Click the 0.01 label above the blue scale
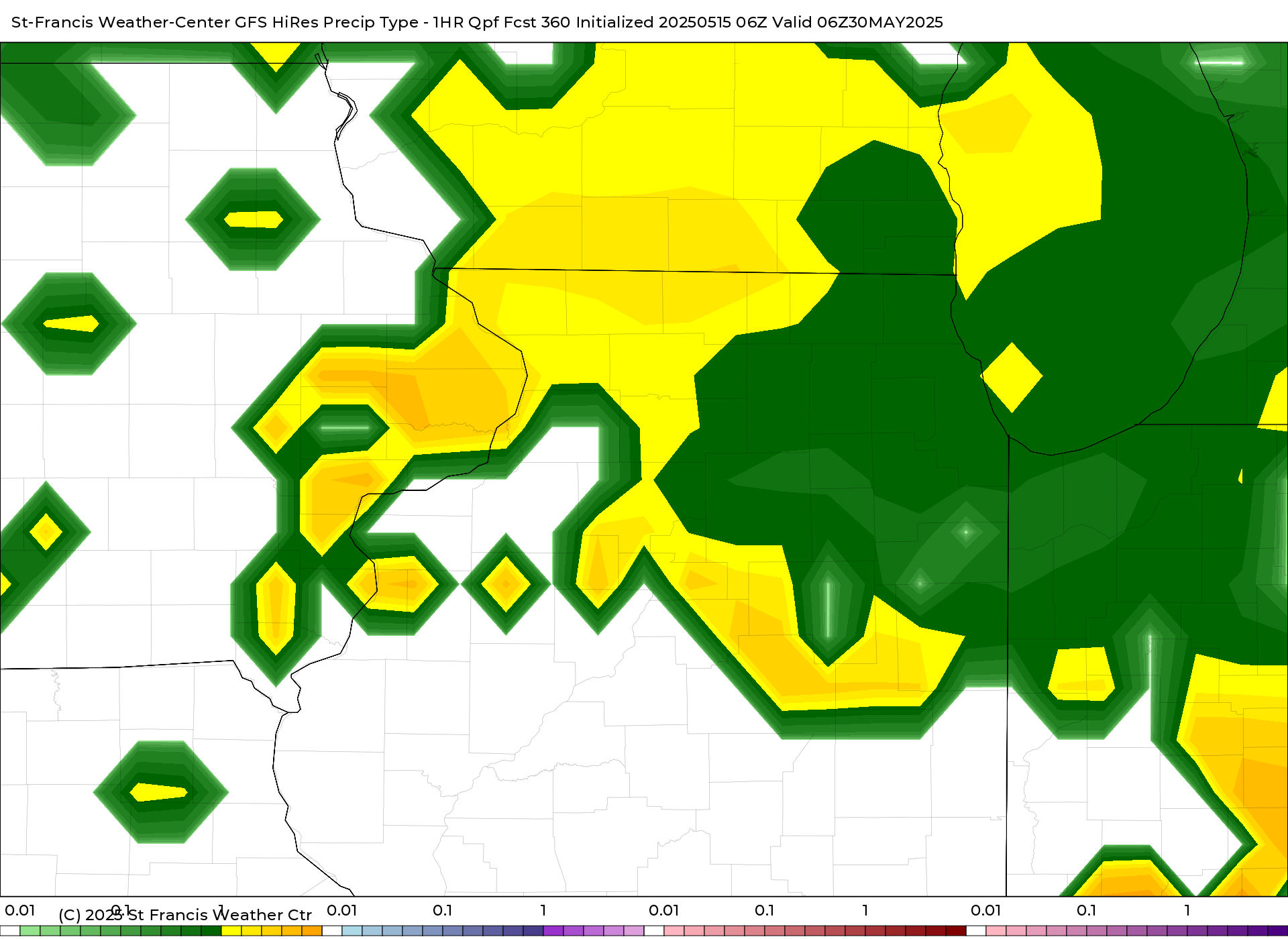This screenshot has width=1288, height=939. [342, 910]
